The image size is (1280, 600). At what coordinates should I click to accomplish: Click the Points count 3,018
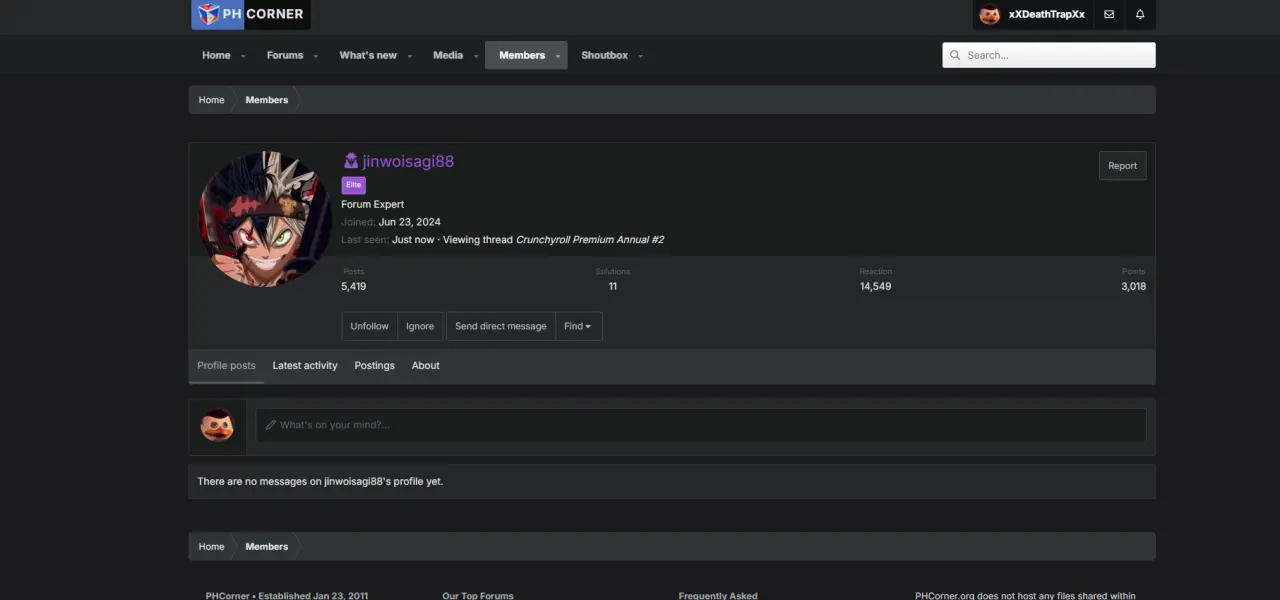[x=1133, y=286]
